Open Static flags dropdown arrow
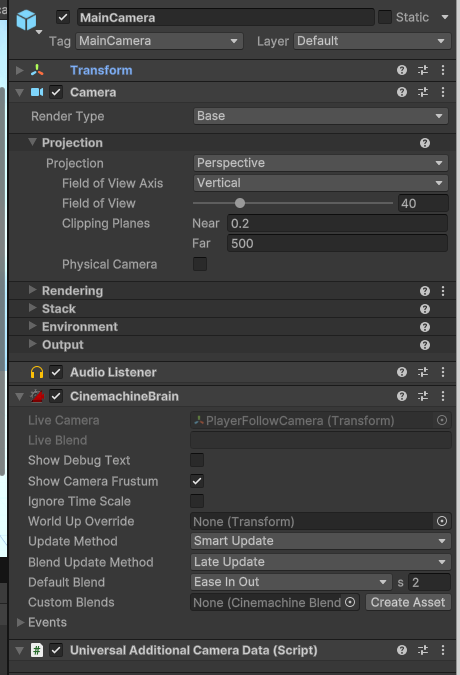Viewport: 460px width, 675px height. (x=445, y=17)
